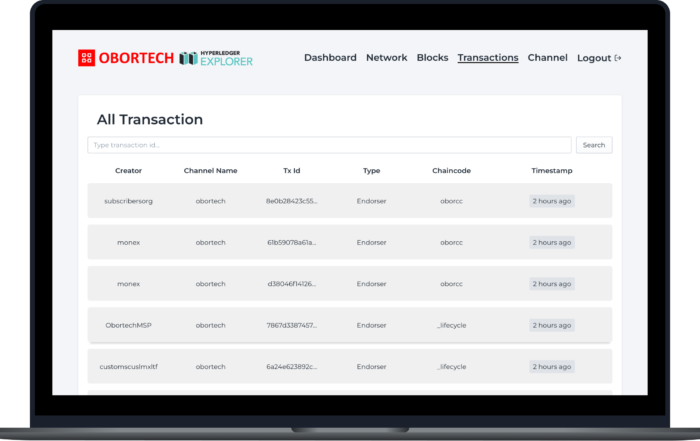Click the _lifecycle chaincode in ObortechMSP row

[451, 325]
